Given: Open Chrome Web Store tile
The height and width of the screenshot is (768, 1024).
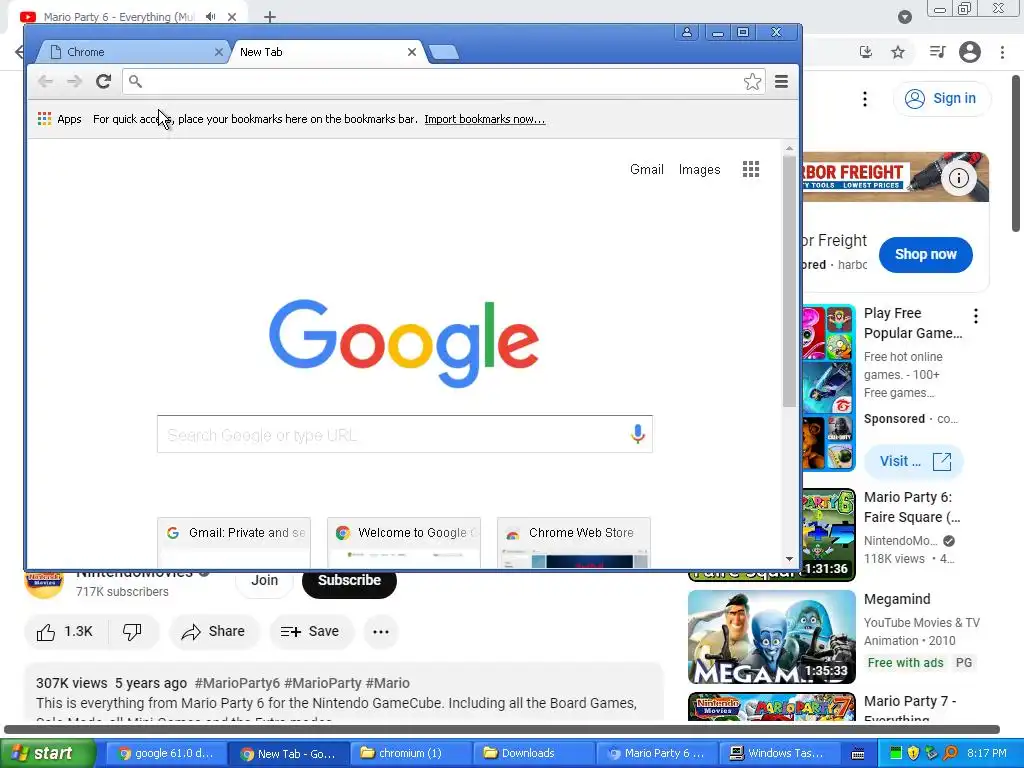Looking at the screenshot, I should (573, 543).
